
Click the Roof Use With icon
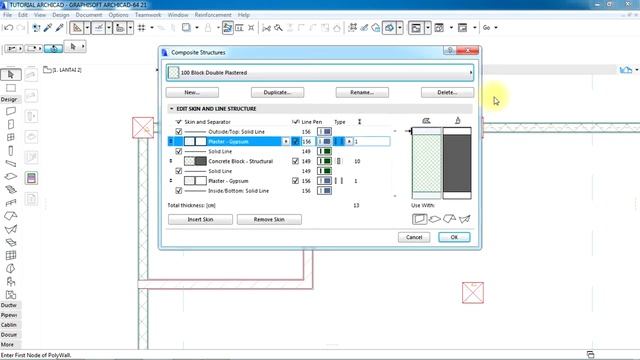(x=449, y=219)
